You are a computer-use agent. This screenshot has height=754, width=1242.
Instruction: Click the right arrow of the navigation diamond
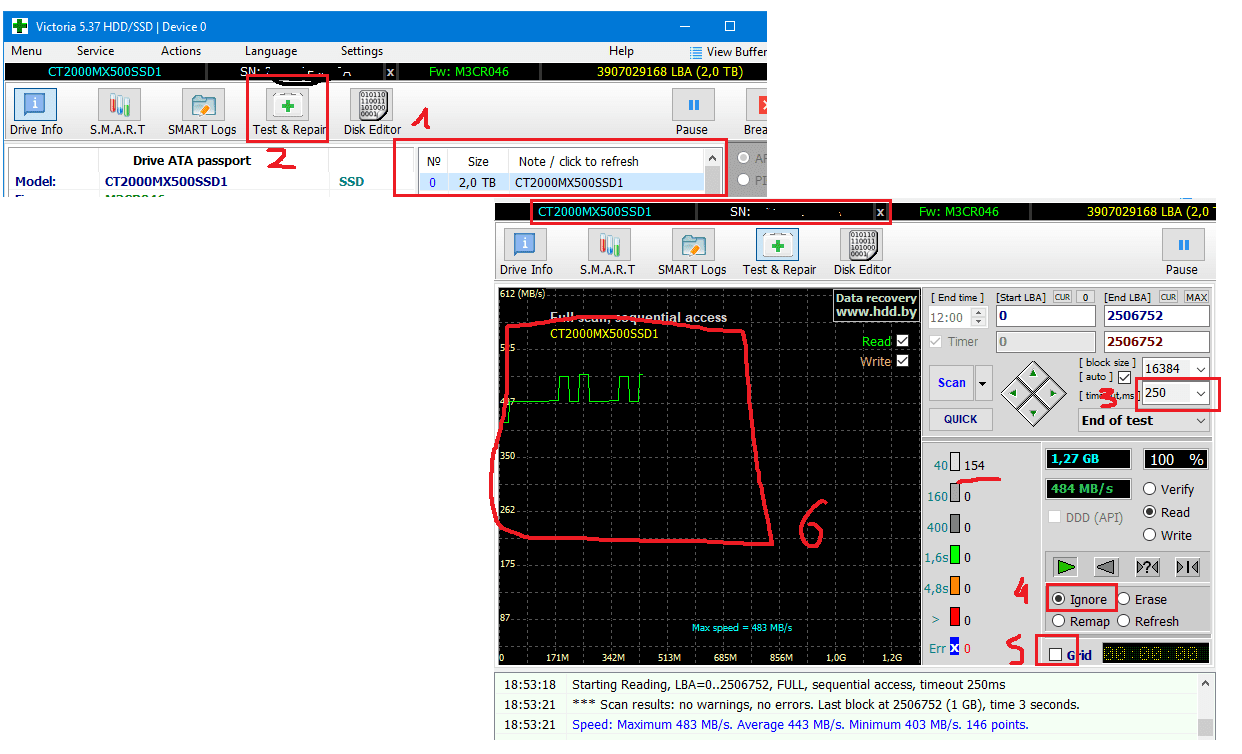1054,391
